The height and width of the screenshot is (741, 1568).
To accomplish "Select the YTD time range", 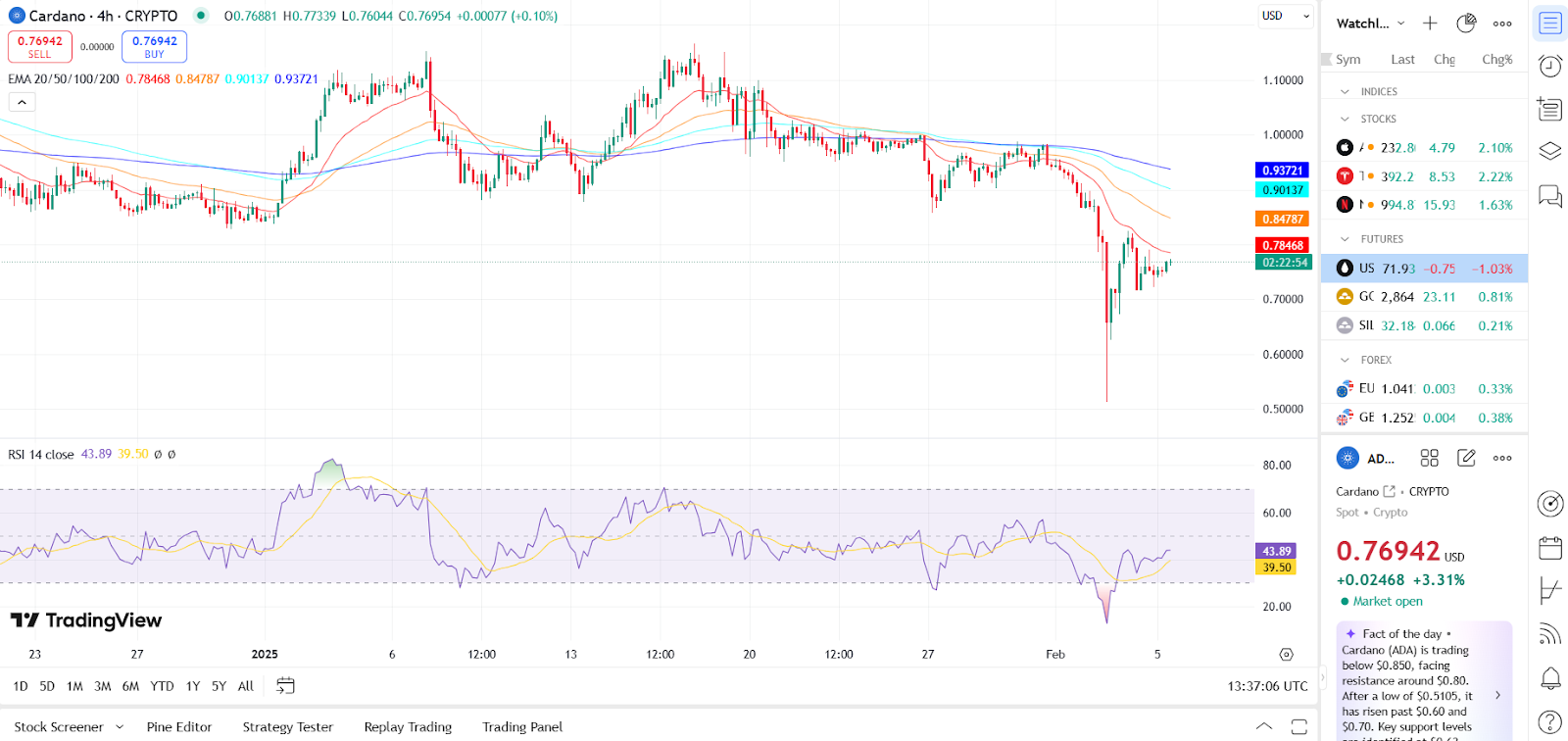I will pyautogui.click(x=163, y=686).
